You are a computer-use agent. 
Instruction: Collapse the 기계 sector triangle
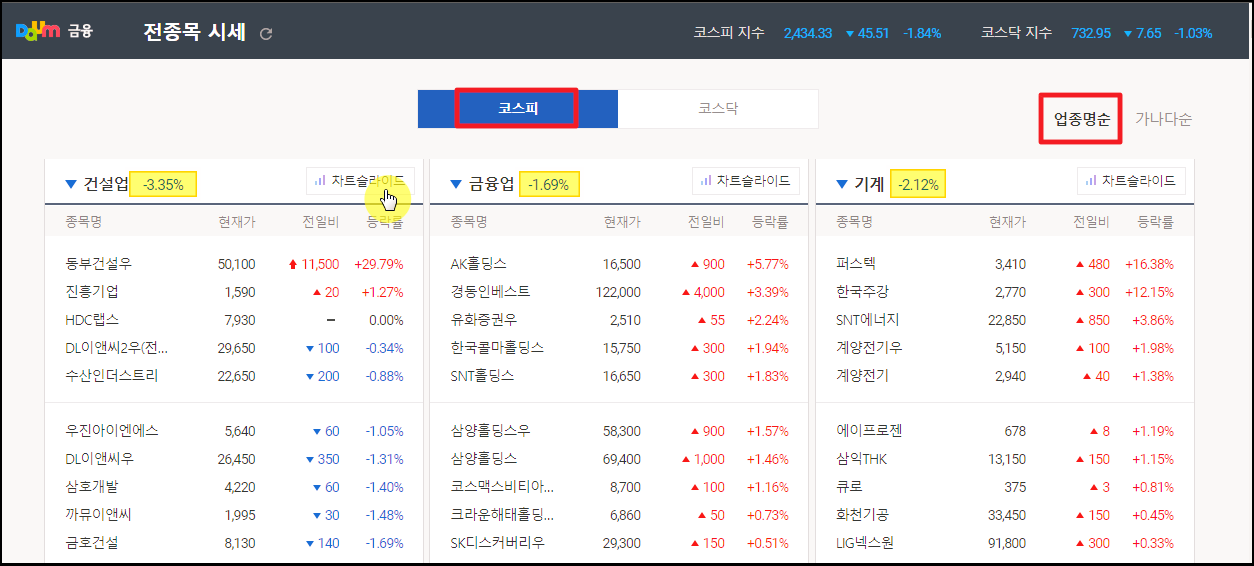point(840,184)
